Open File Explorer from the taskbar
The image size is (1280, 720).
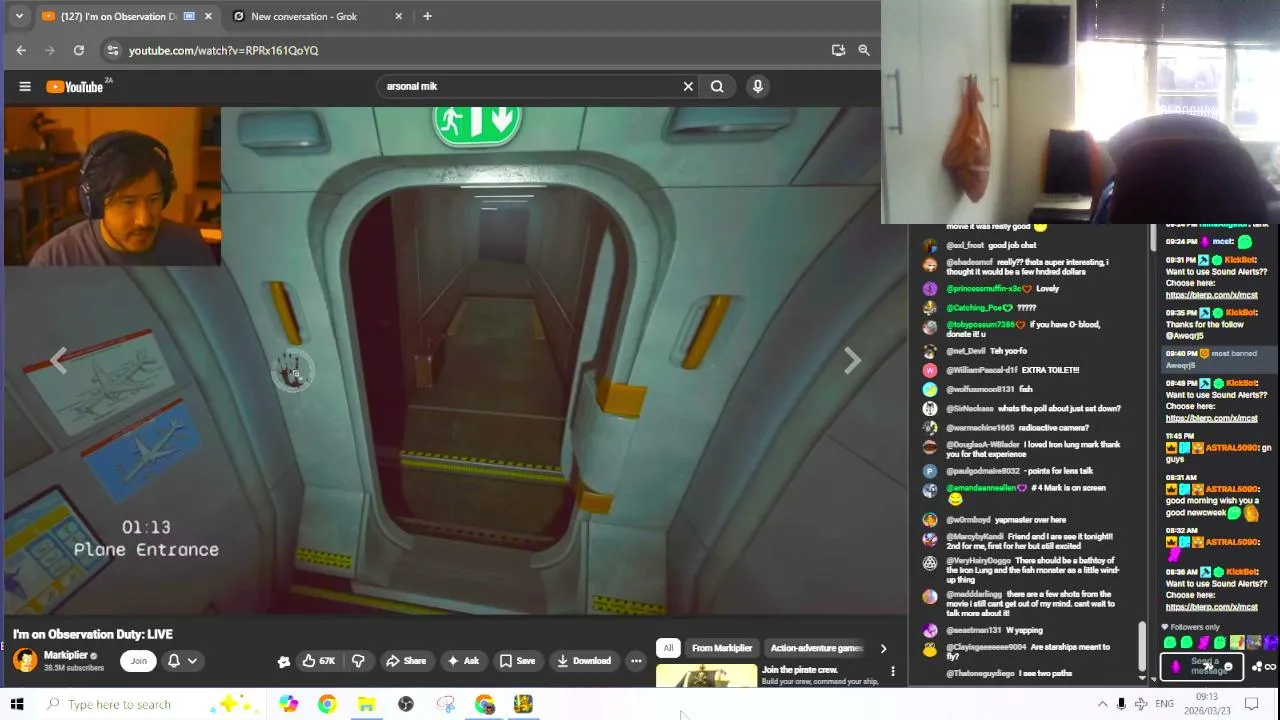click(x=366, y=704)
